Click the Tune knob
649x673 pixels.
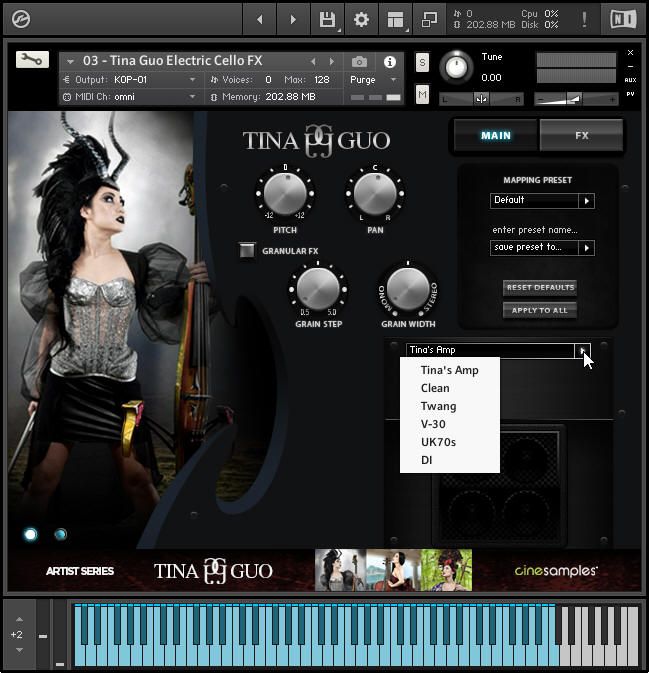(x=456, y=67)
